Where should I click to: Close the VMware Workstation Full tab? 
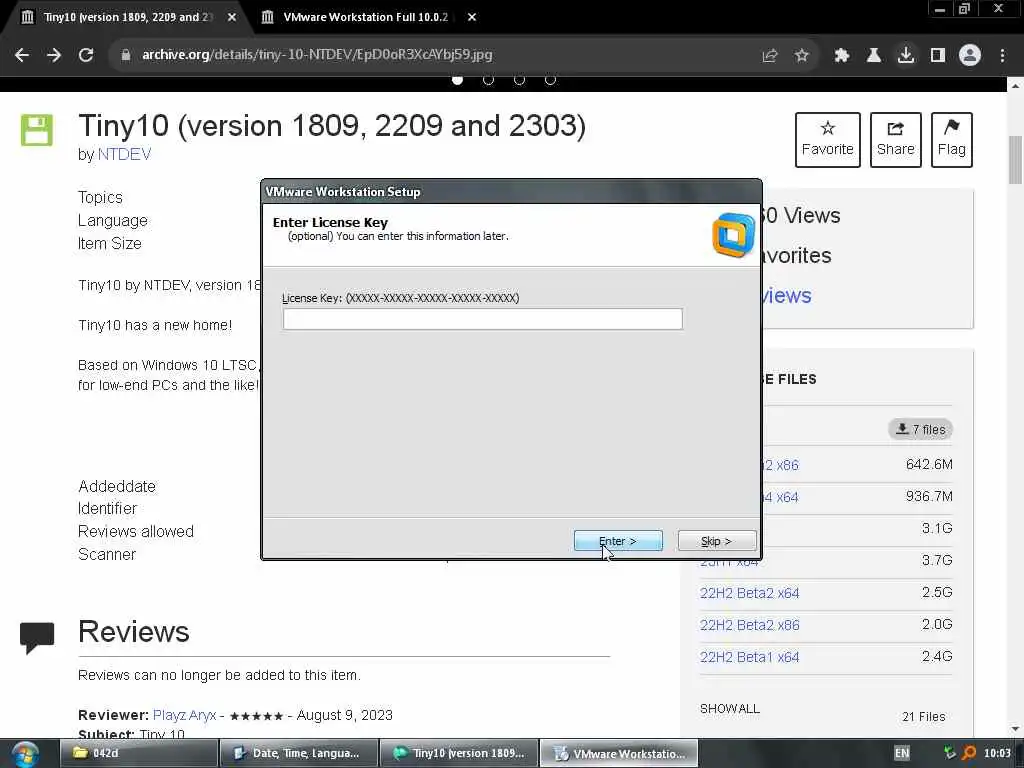(472, 17)
